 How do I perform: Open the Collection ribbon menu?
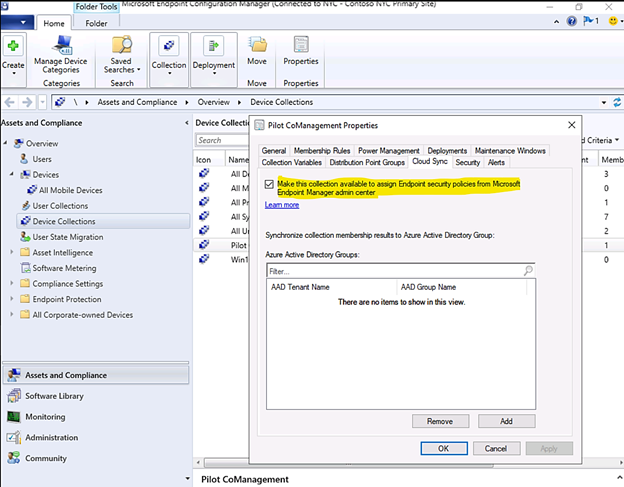[x=169, y=59]
